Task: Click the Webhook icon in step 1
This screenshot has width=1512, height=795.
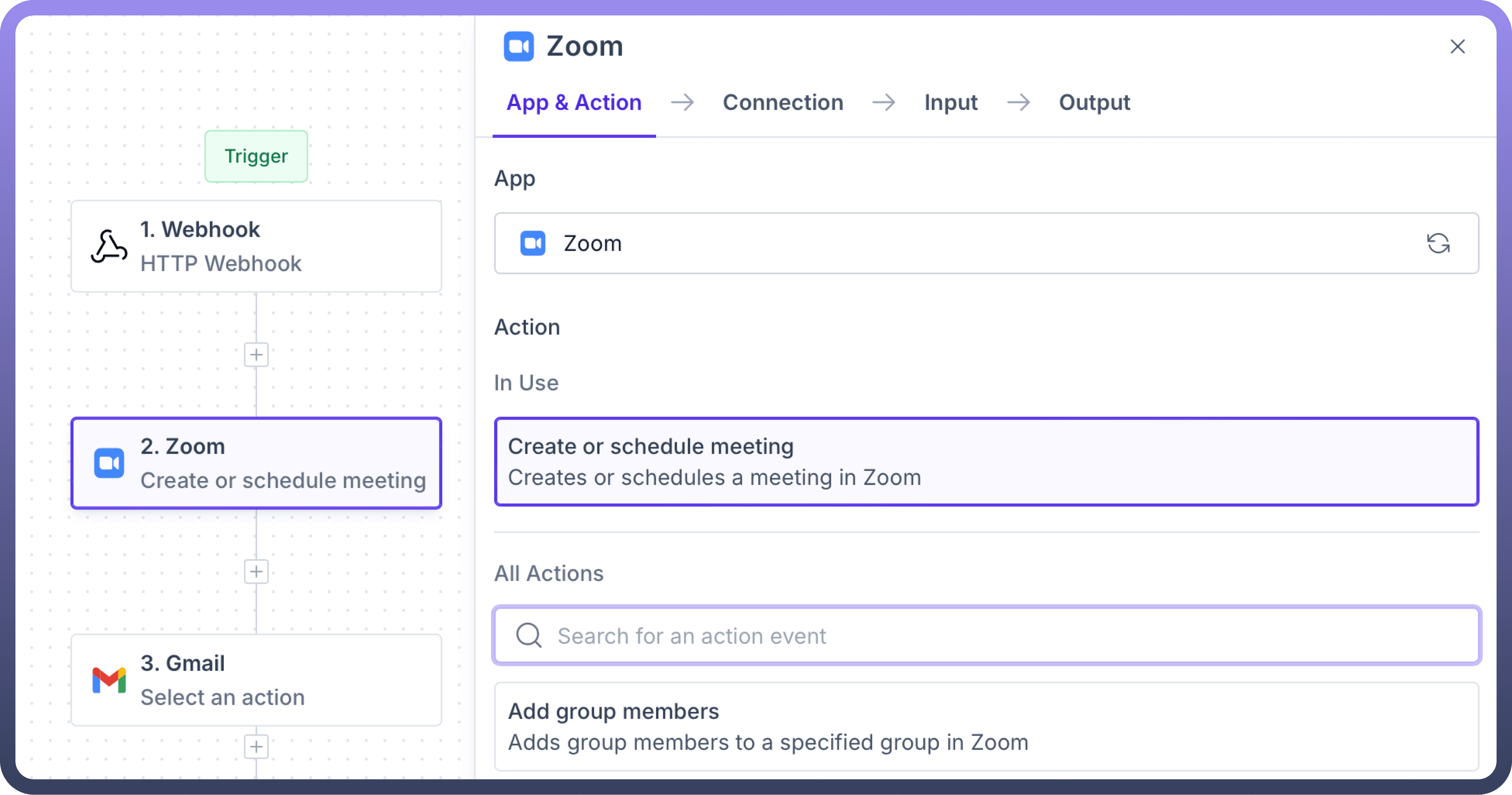Action: point(109,246)
